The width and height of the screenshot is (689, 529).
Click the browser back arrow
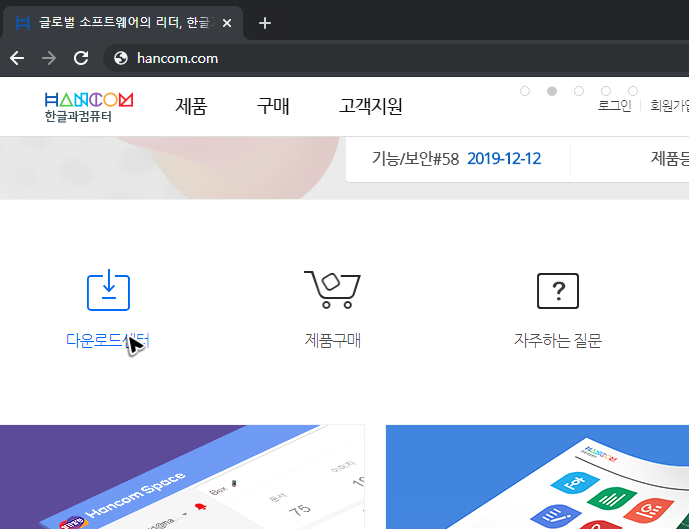[17, 58]
